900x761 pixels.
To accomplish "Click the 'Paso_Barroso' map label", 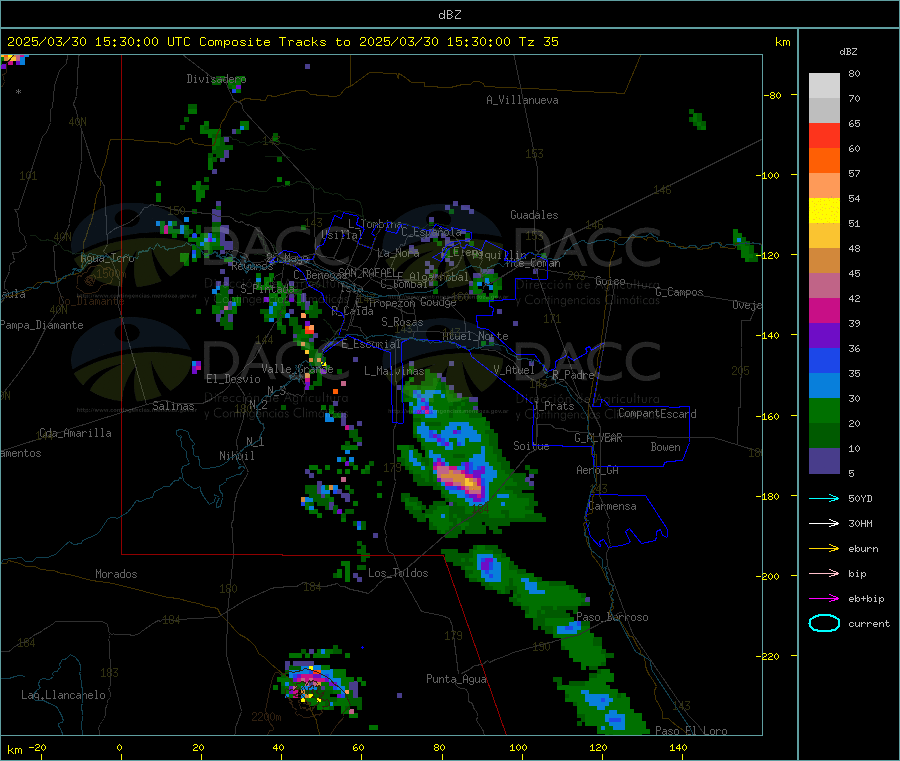I will coord(612,617).
